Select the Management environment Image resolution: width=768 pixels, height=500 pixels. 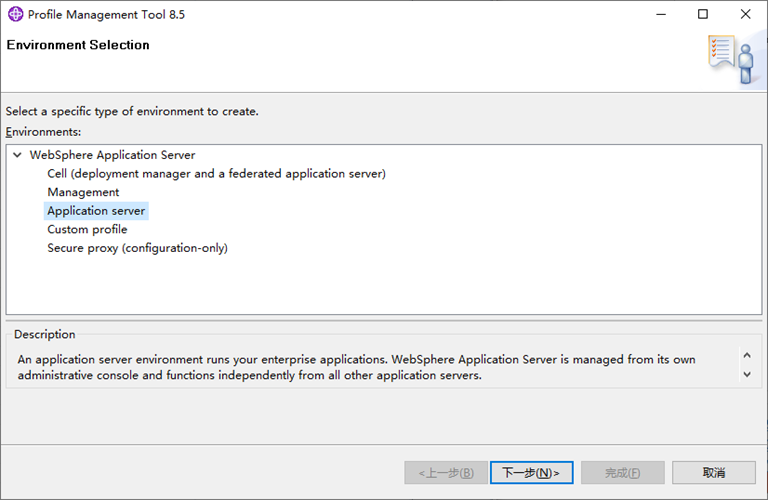[83, 192]
